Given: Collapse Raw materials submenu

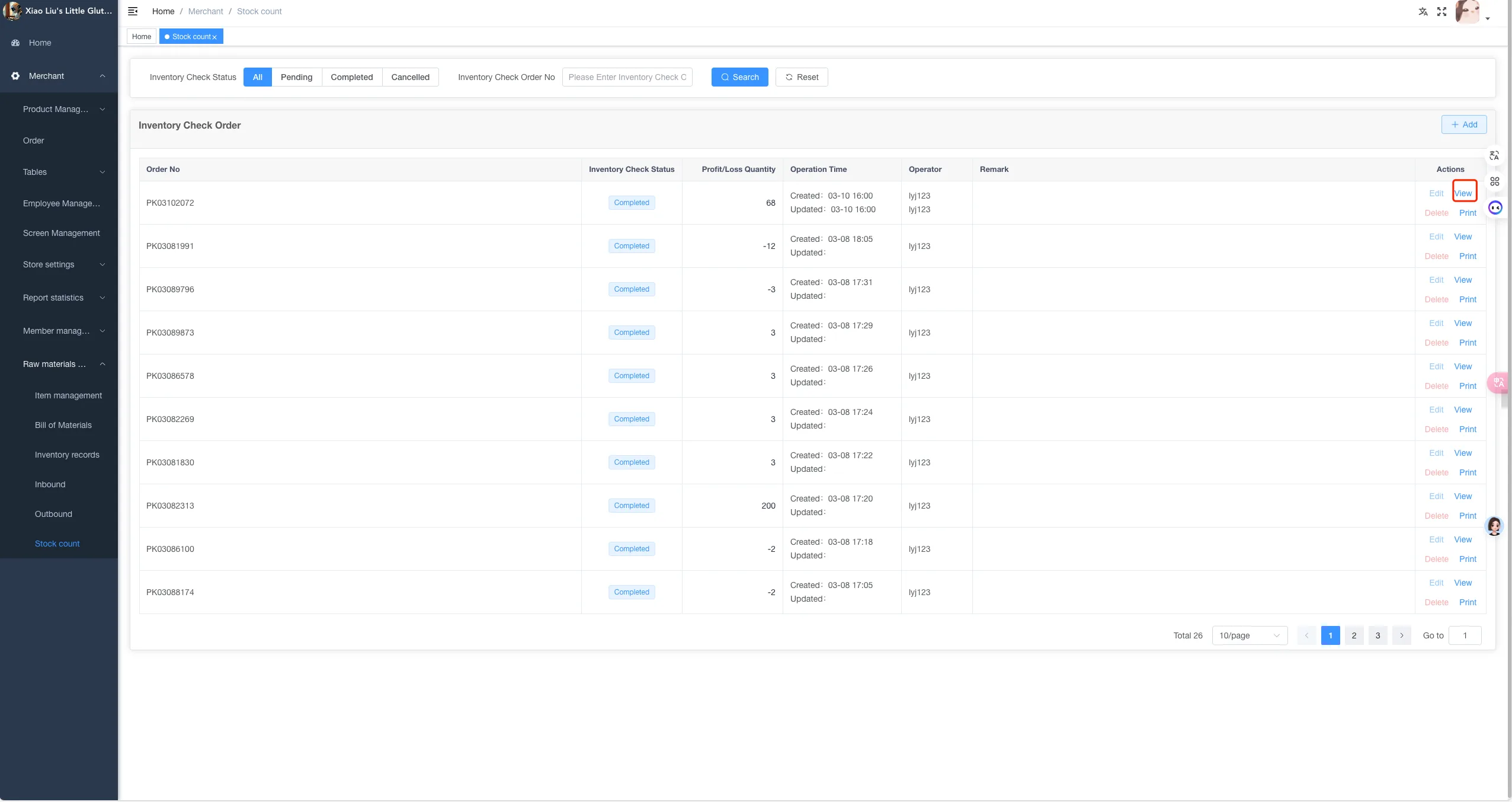Looking at the screenshot, I should [102, 364].
